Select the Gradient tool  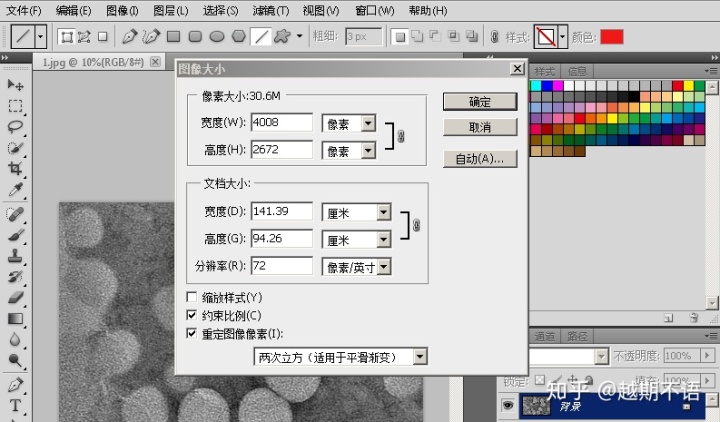point(15,319)
